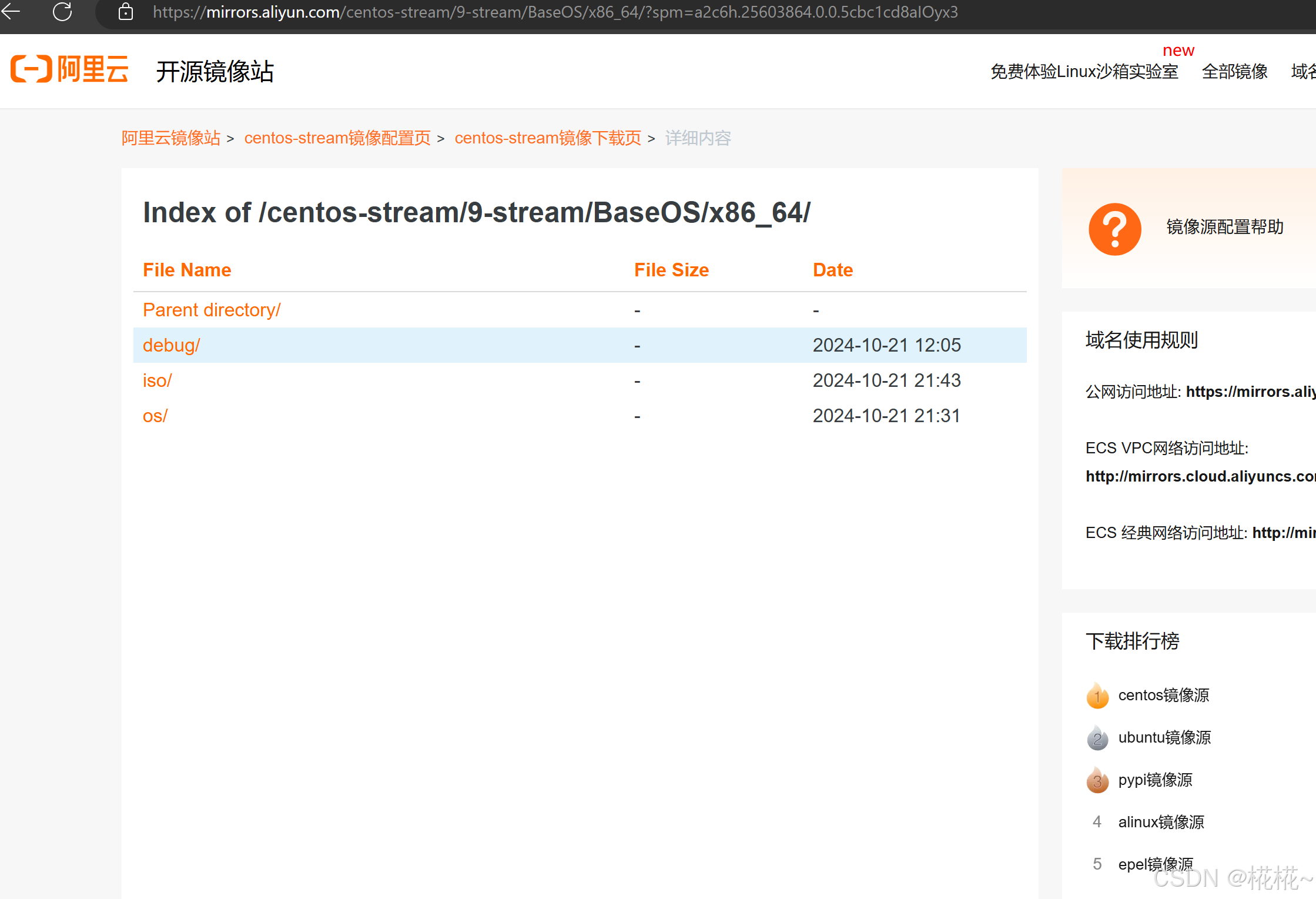Click the silver rank 2 medal icon
The image size is (1316, 899).
click(x=1097, y=738)
